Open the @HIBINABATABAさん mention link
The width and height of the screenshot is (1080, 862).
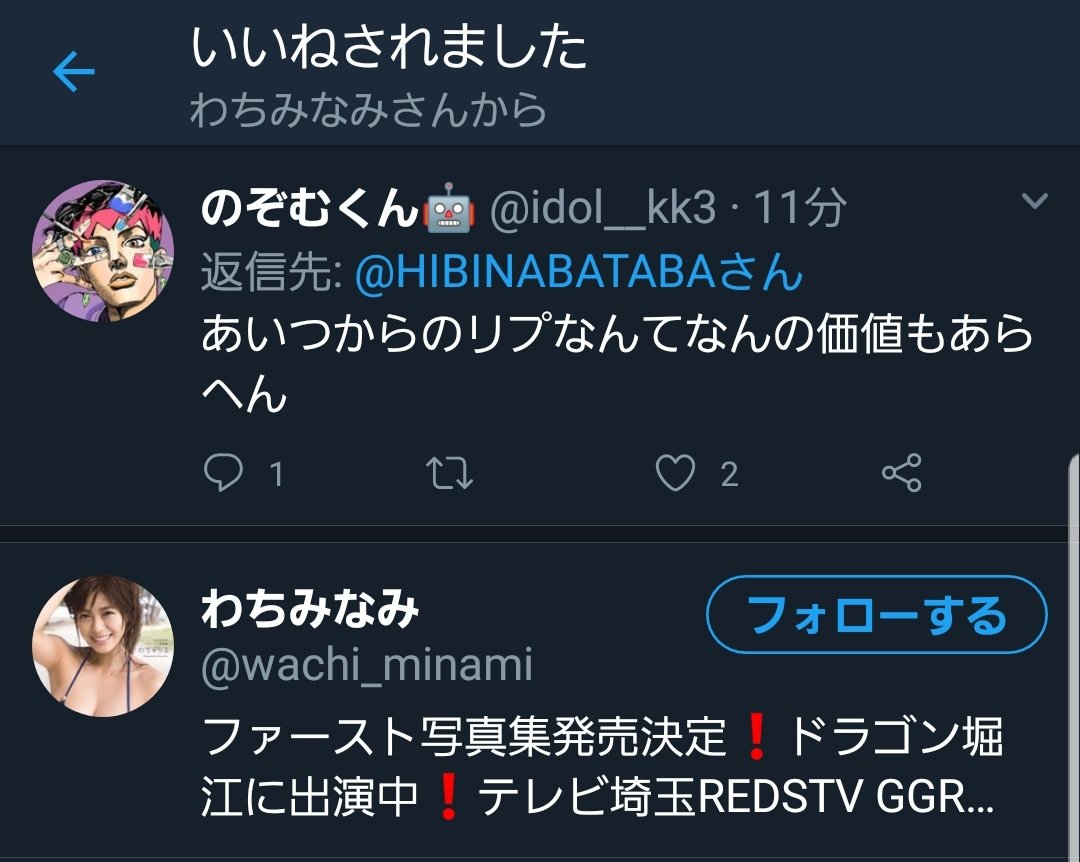point(579,271)
